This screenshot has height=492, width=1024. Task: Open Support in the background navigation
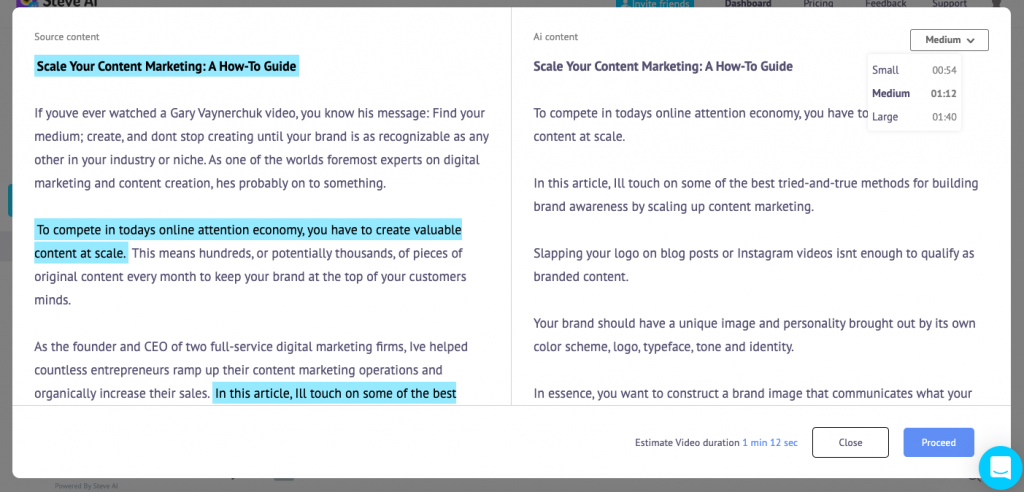[x=950, y=4]
